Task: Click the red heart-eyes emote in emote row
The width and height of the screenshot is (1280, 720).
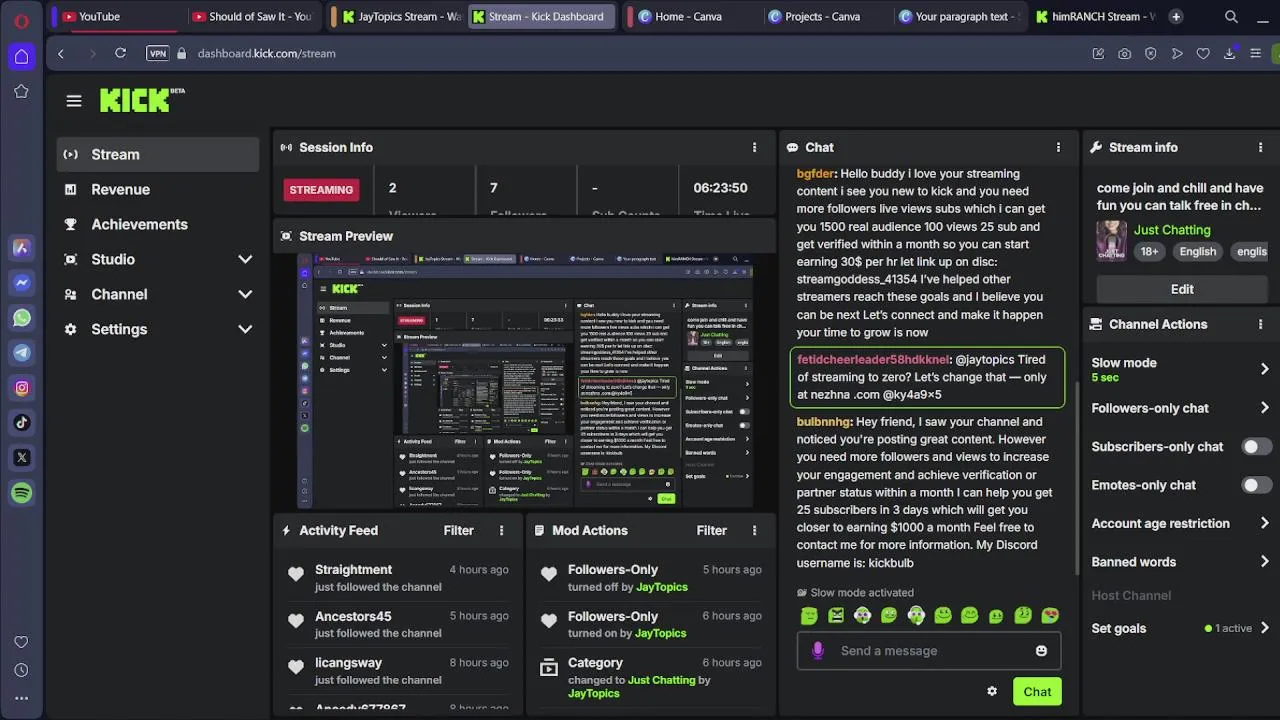Action: (x=1050, y=616)
